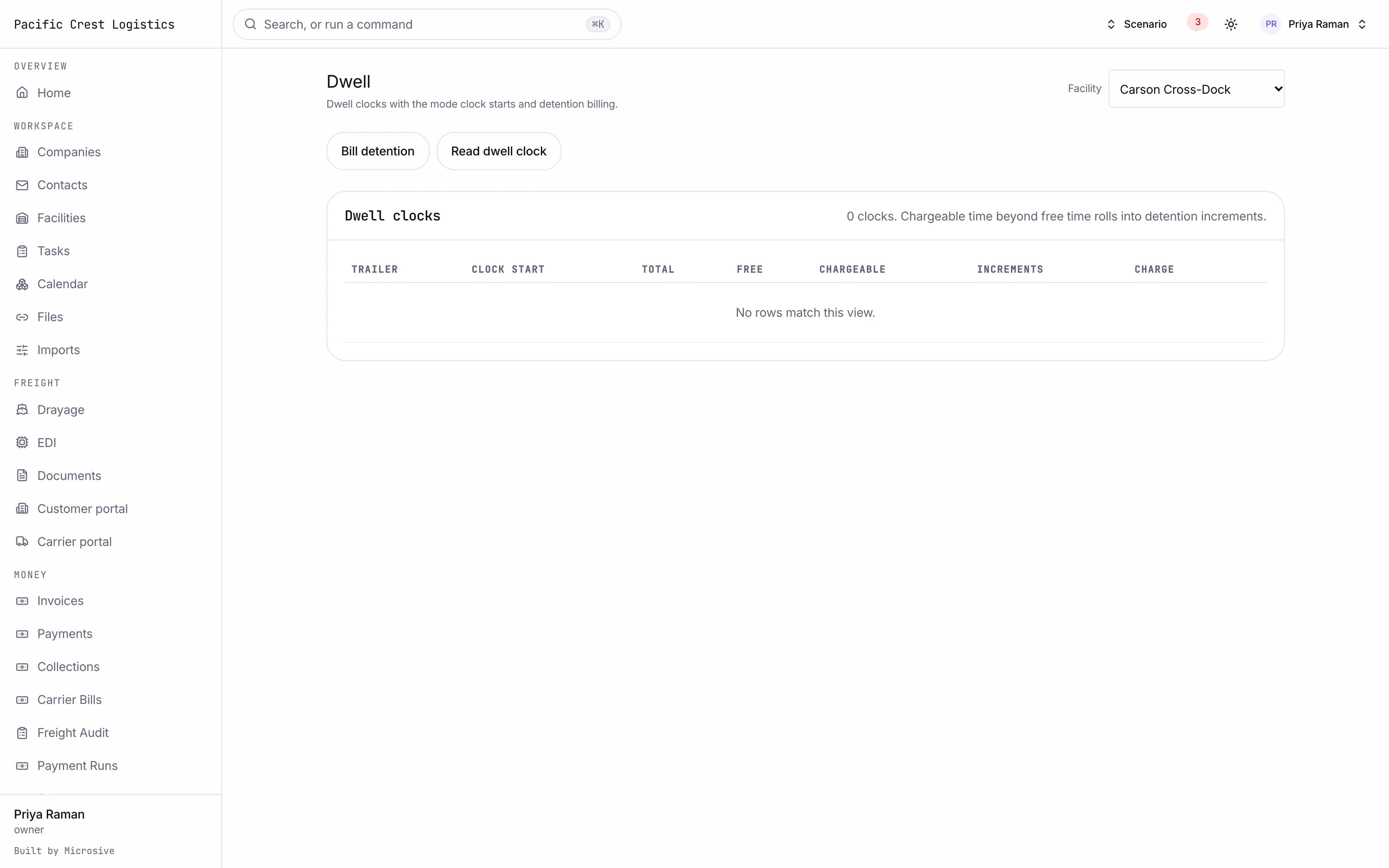The height and width of the screenshot is (868, 1389).
Task: Click the EDI chip icon
Action: pyautogui.click(x=22, y=443)
